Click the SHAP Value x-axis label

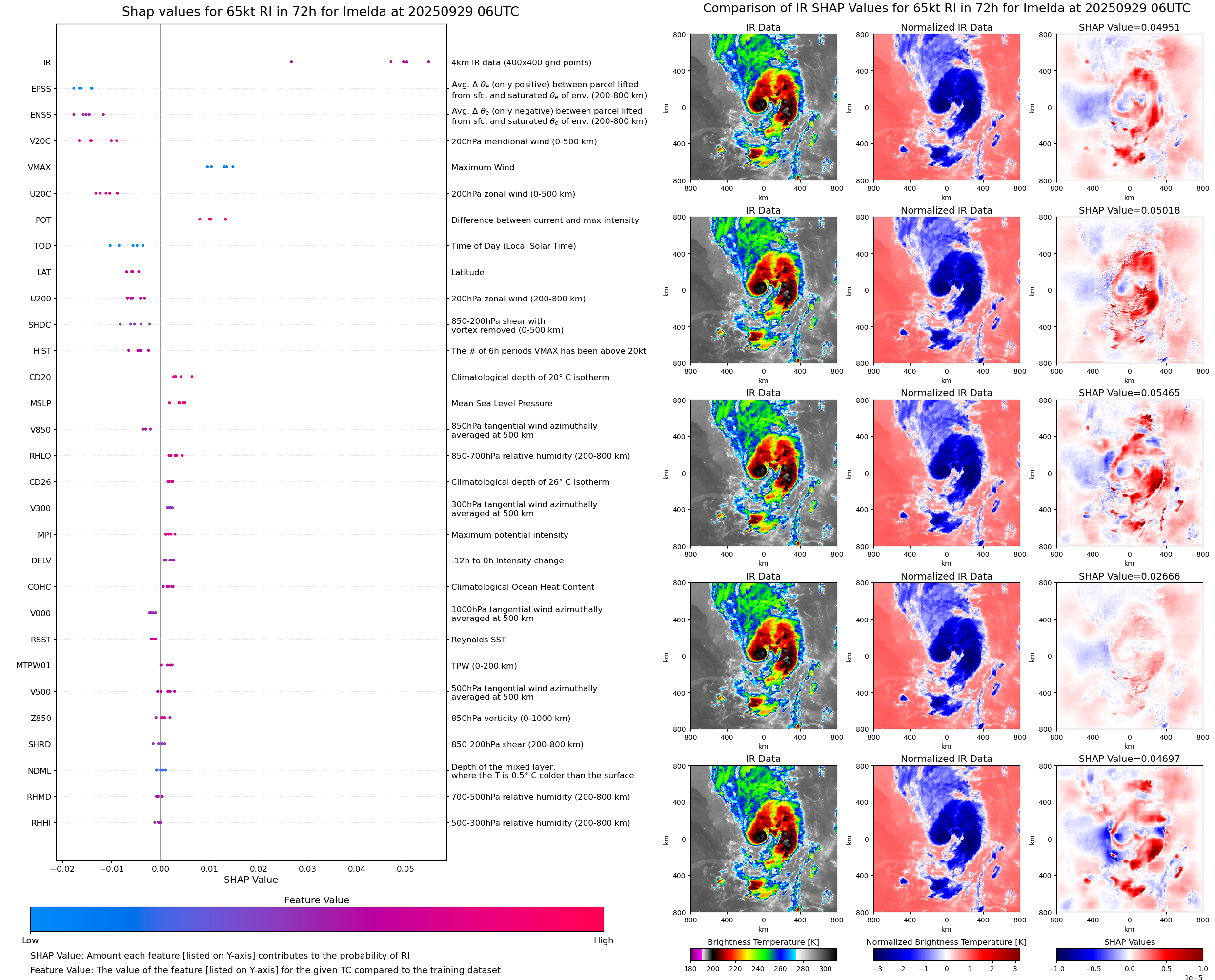251,880
